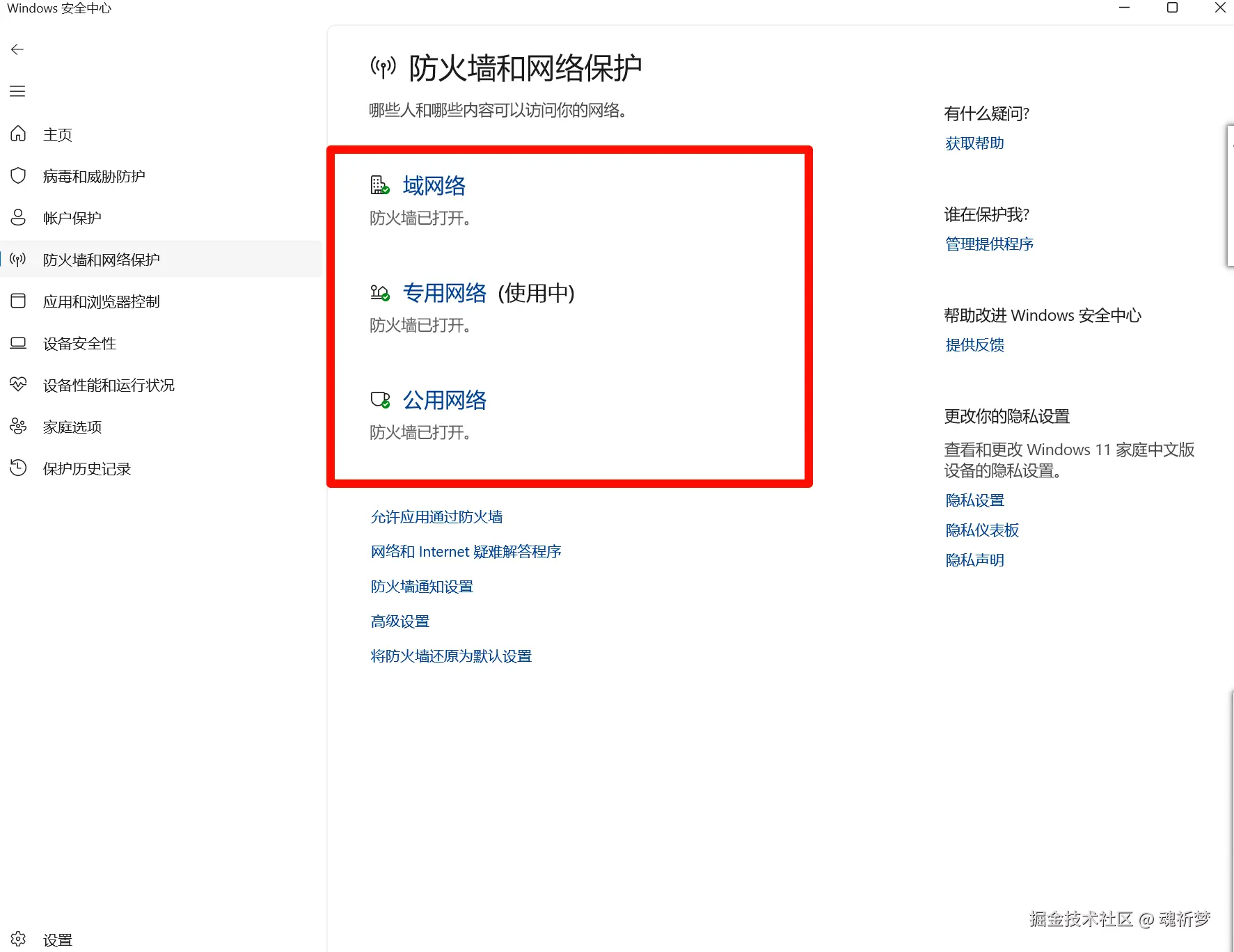This screenshot has width=1234, height=952.
Task: Maximize the Windows 安全中心 window
Action: coord(1172,8)
